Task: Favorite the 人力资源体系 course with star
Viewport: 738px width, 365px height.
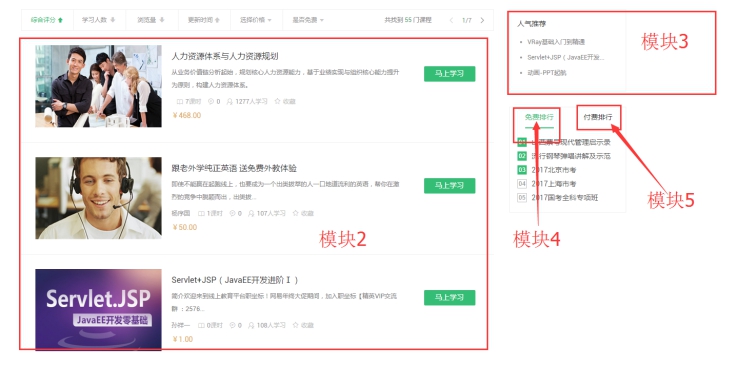Action: [x=277, y=101]
